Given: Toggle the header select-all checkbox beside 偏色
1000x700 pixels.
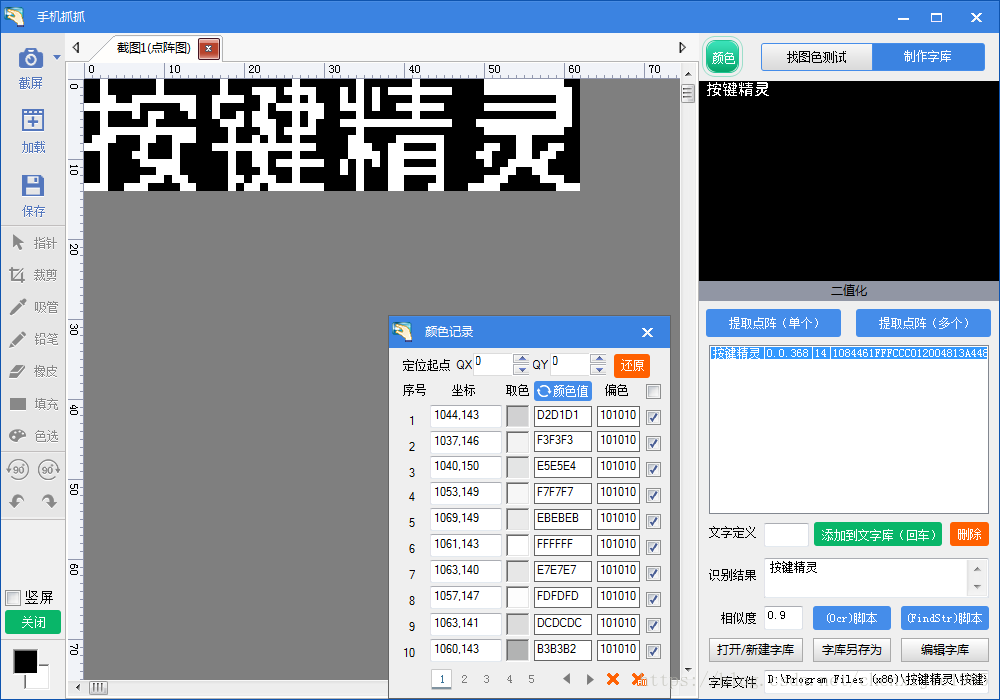Looking at the screenshot, I should tap(653, 391).
